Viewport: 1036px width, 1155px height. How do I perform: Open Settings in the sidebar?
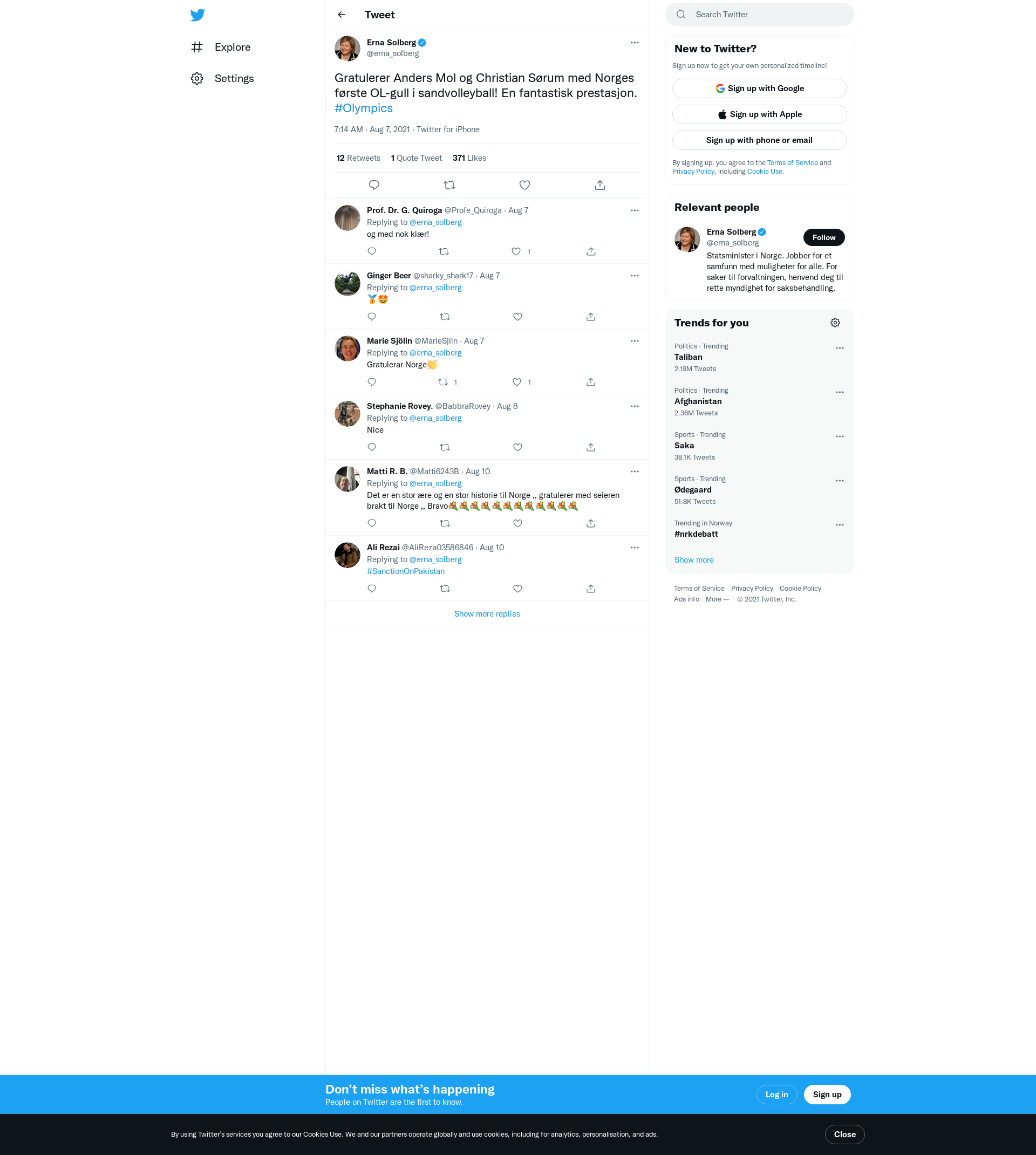coord(234,79)
